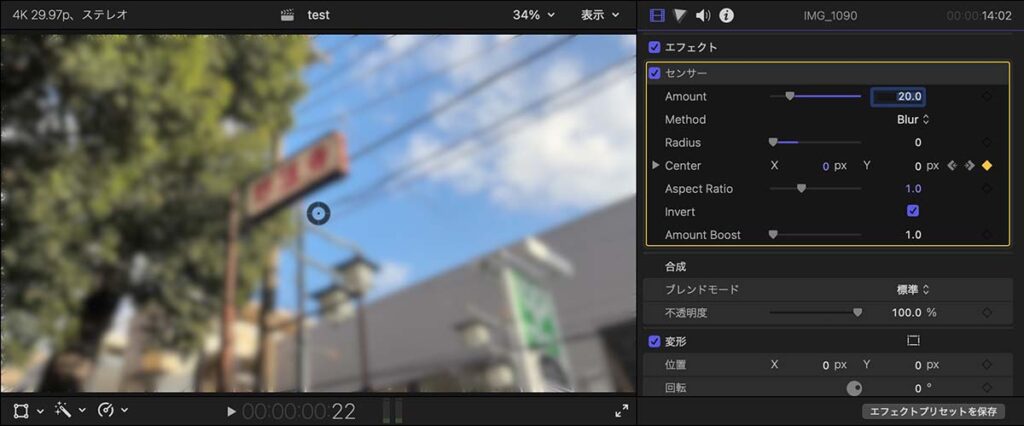
Task: Open the 34% zoom dropdown
Action: coord(533,15)
